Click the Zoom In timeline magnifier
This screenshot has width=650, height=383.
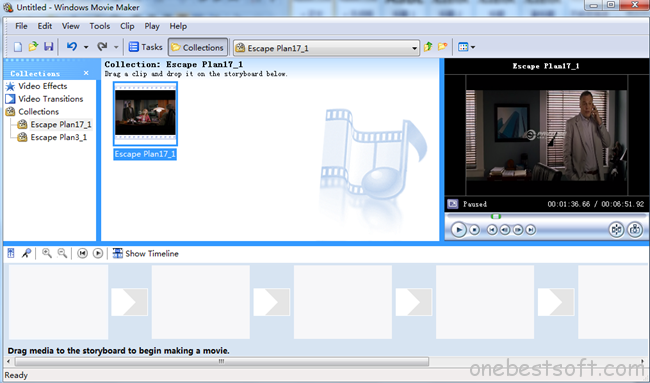pos(46,253)
